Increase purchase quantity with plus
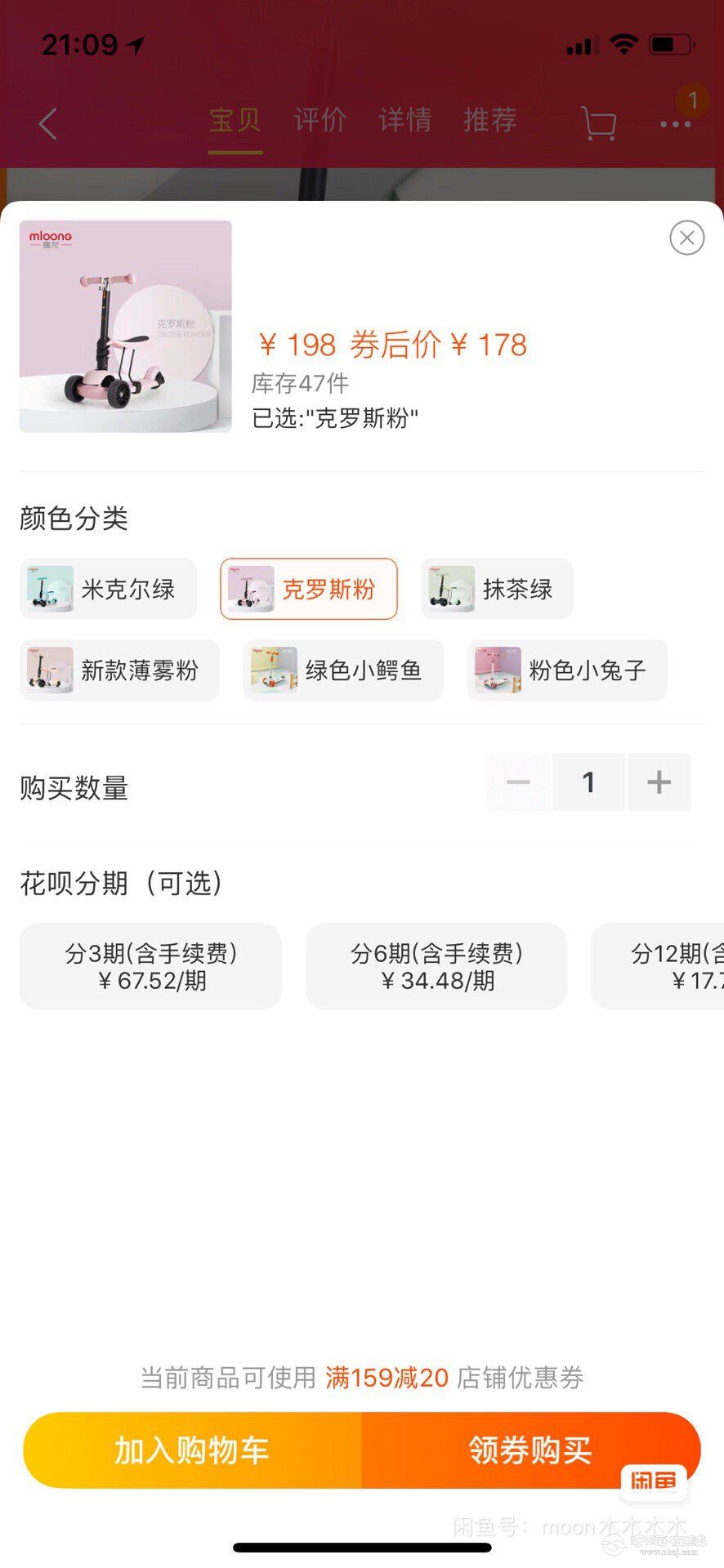724x1568 pixels. [x=659, y=782]
